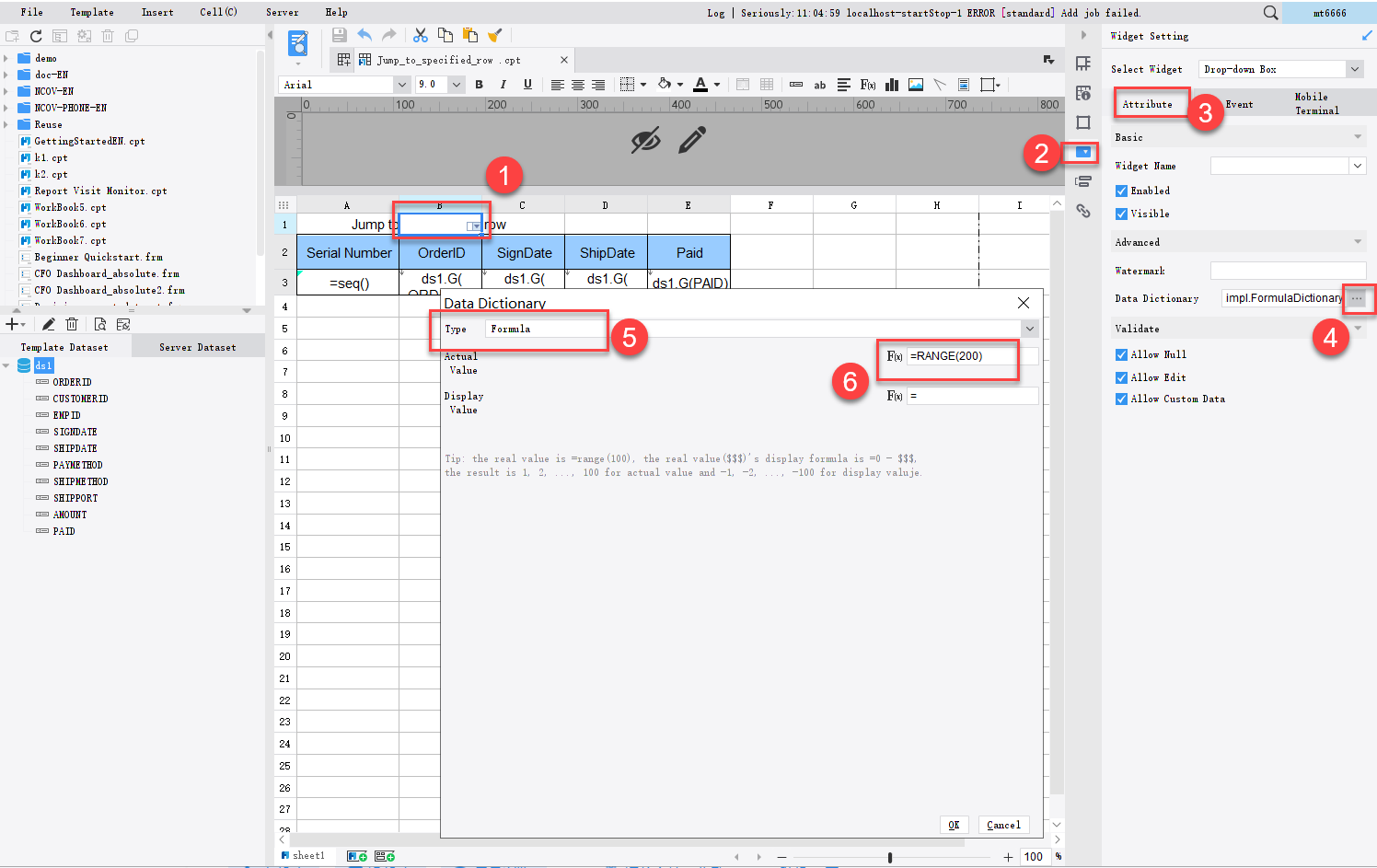Open the Widget Setting pane icon
1377x868 pixels.
[1083, 152]
